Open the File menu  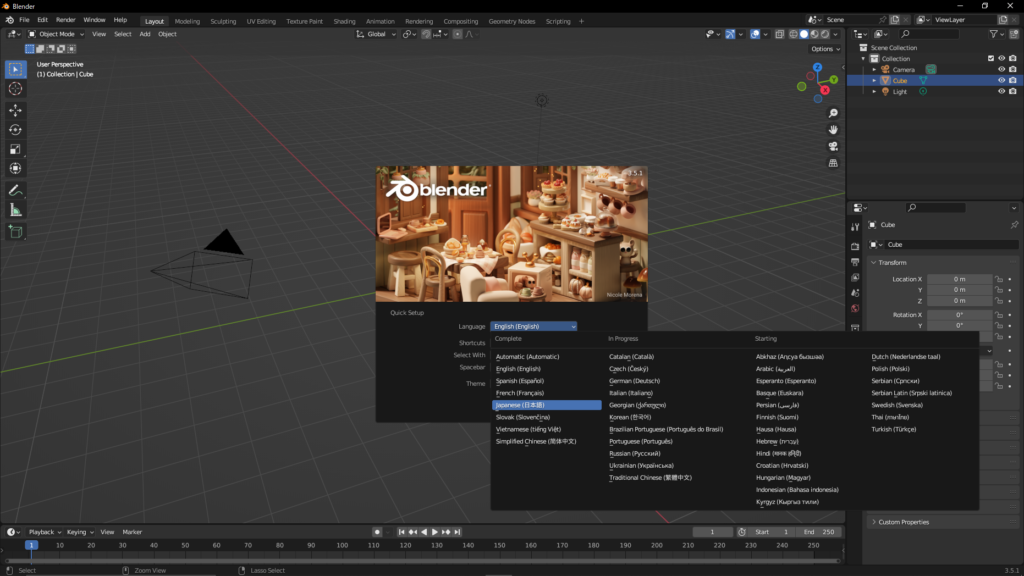click(24, 20)
